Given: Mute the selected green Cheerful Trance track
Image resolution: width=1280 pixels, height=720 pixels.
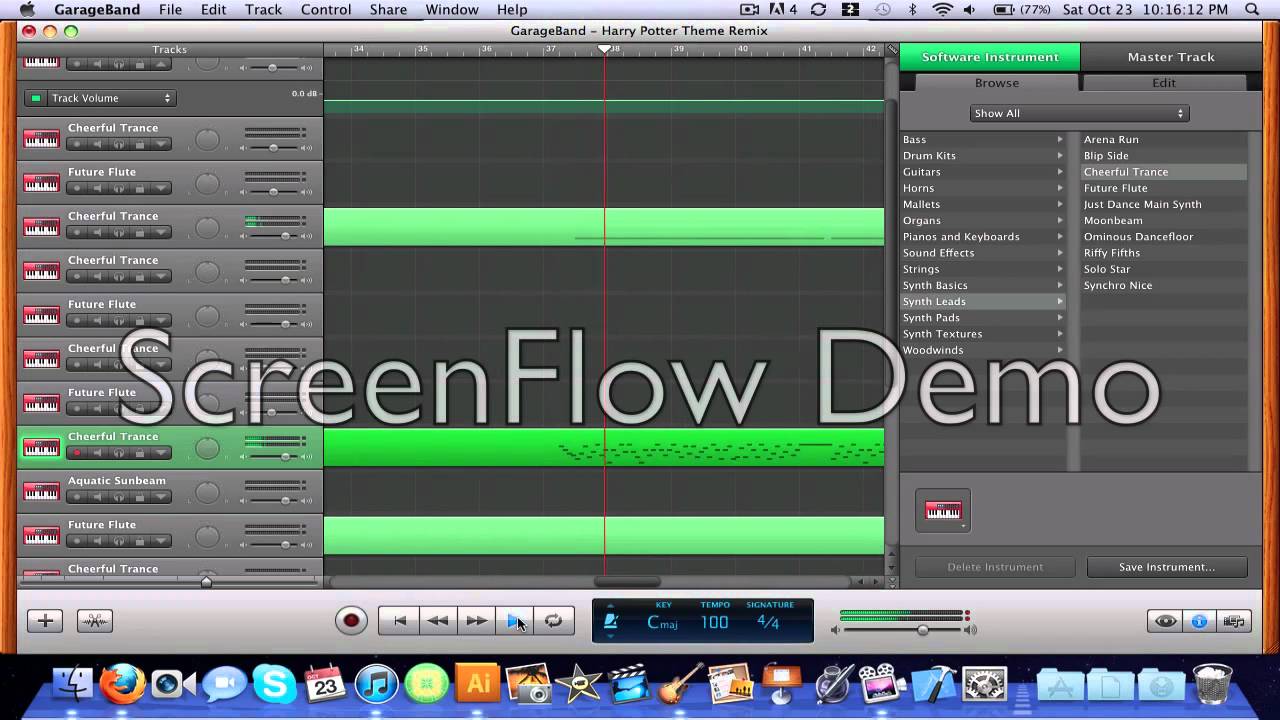Looking at the screenshot, I should click(x=97, y=453).
